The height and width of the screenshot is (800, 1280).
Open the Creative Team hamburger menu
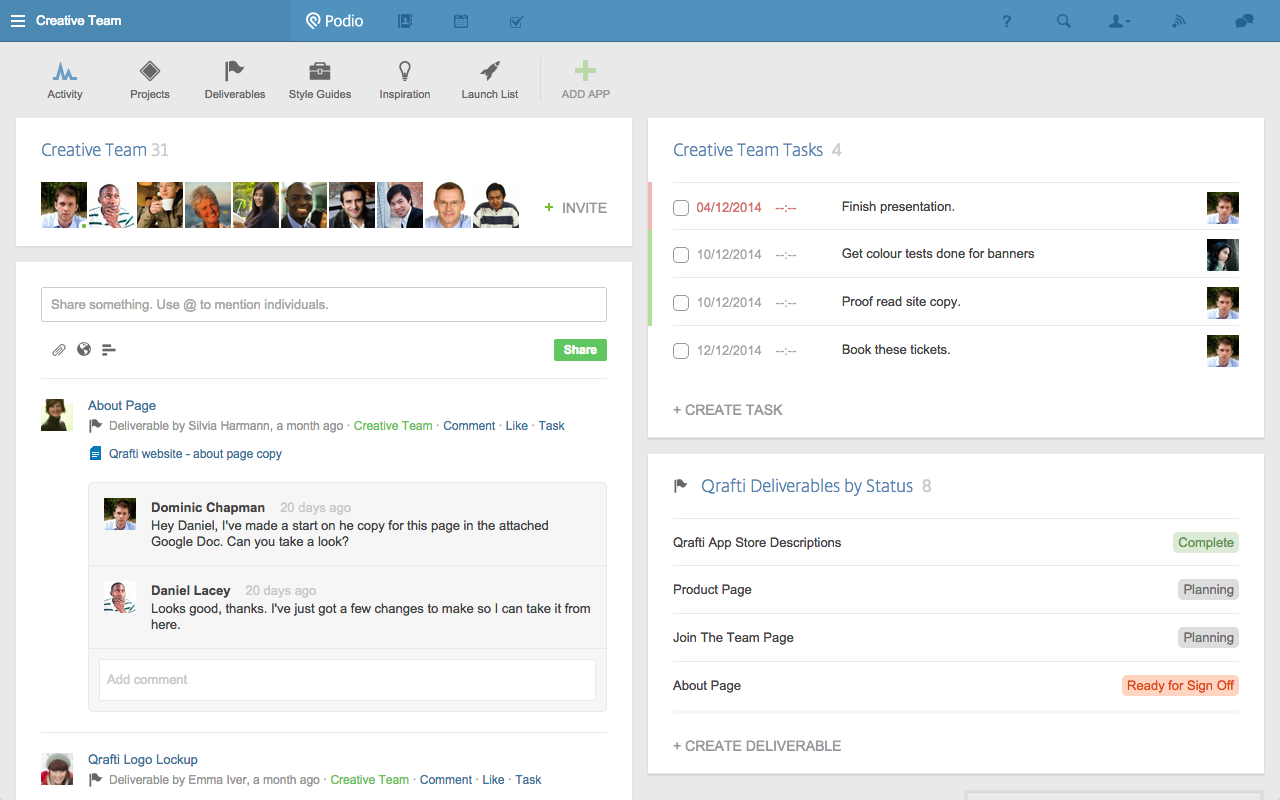point(18,21)
